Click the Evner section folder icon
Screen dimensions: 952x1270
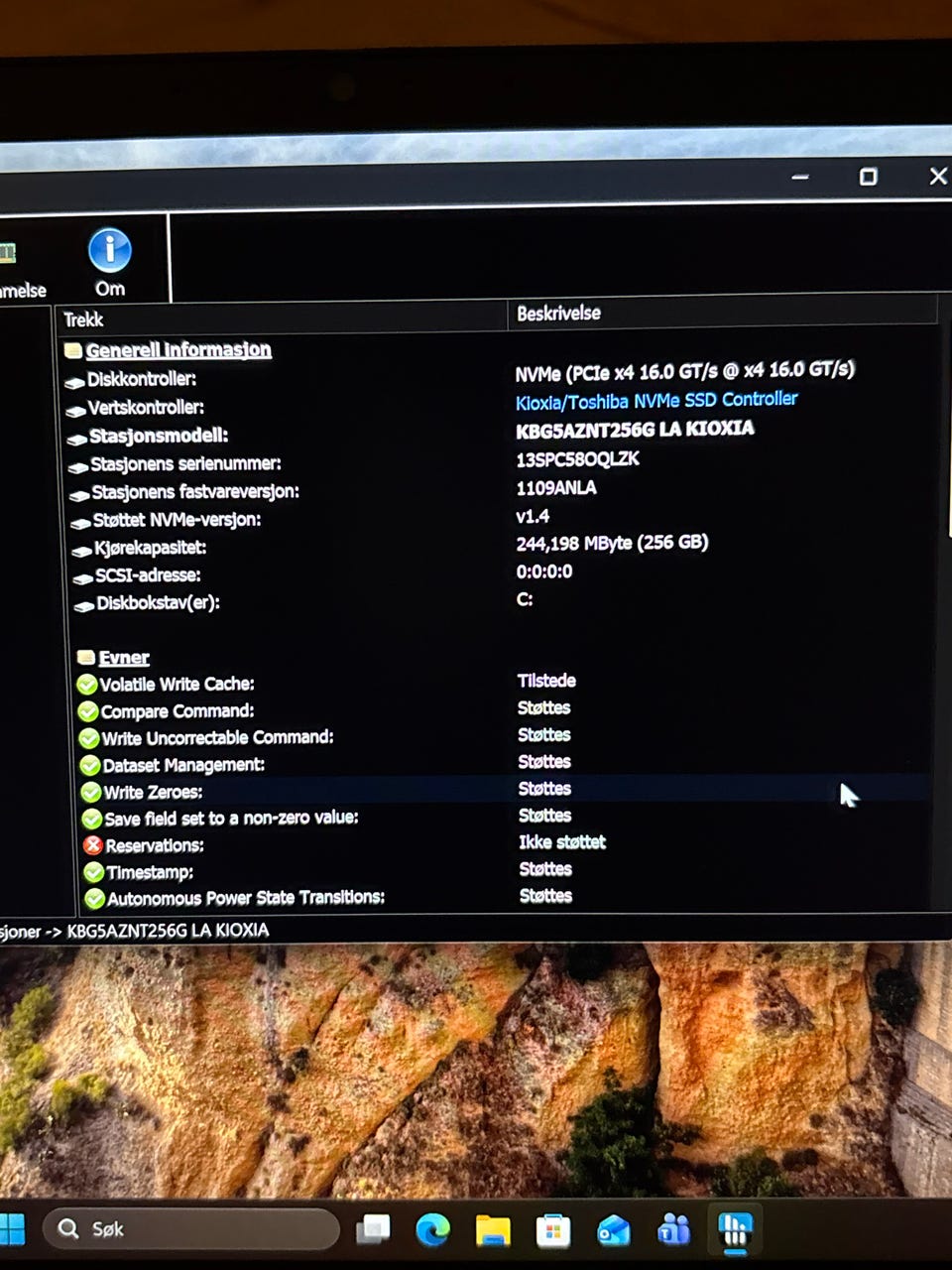pyautogui.click(x=86, y=657)
